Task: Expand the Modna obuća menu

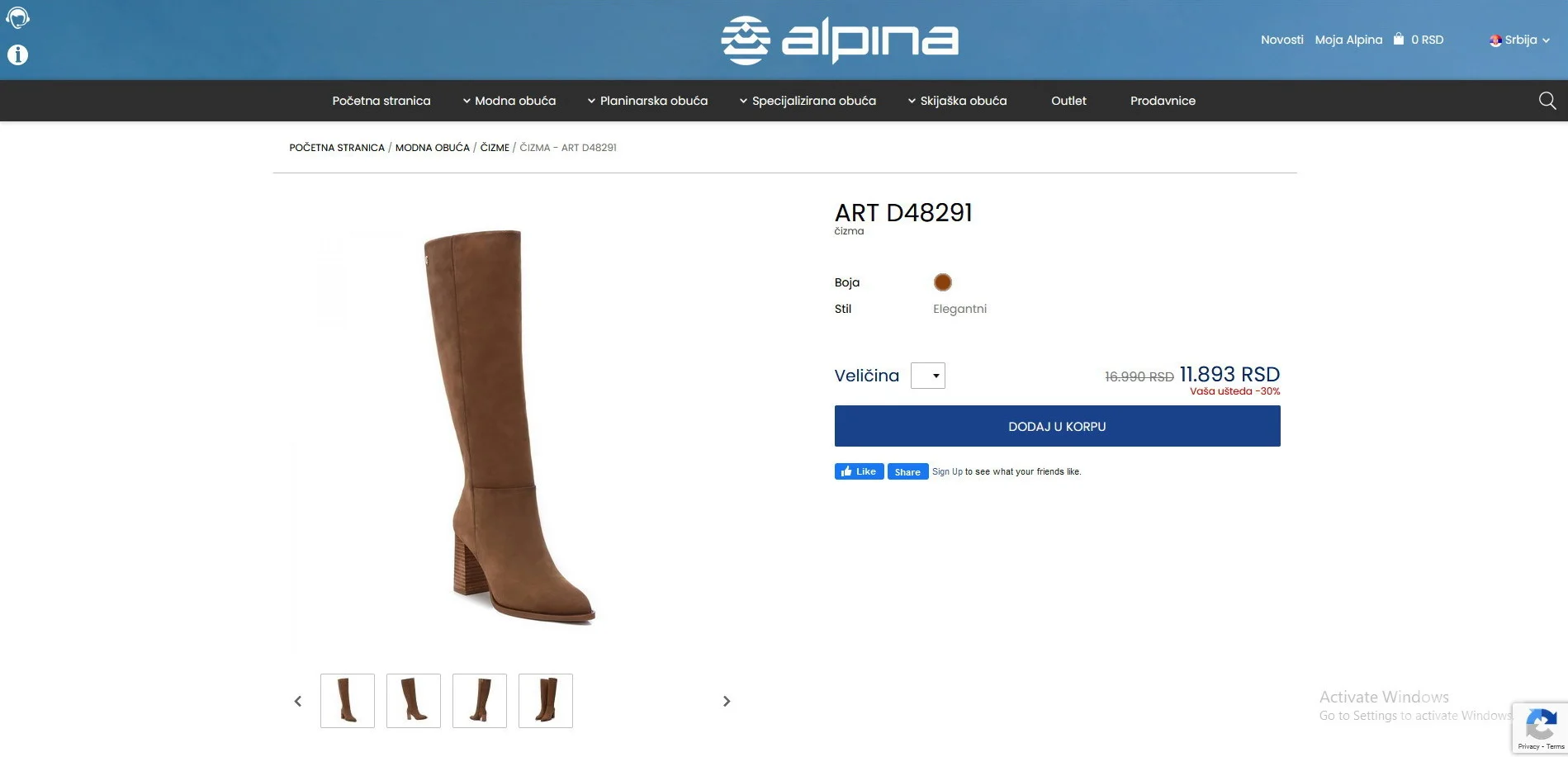Action: tap(509, 101)
